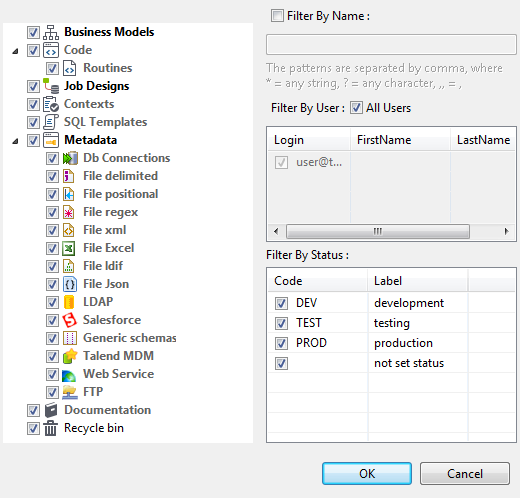Image resolution: width=520 pixels, height=498 pixels.
Task: Click the Generic schemas icon
Action: click(x=70, y=338)
